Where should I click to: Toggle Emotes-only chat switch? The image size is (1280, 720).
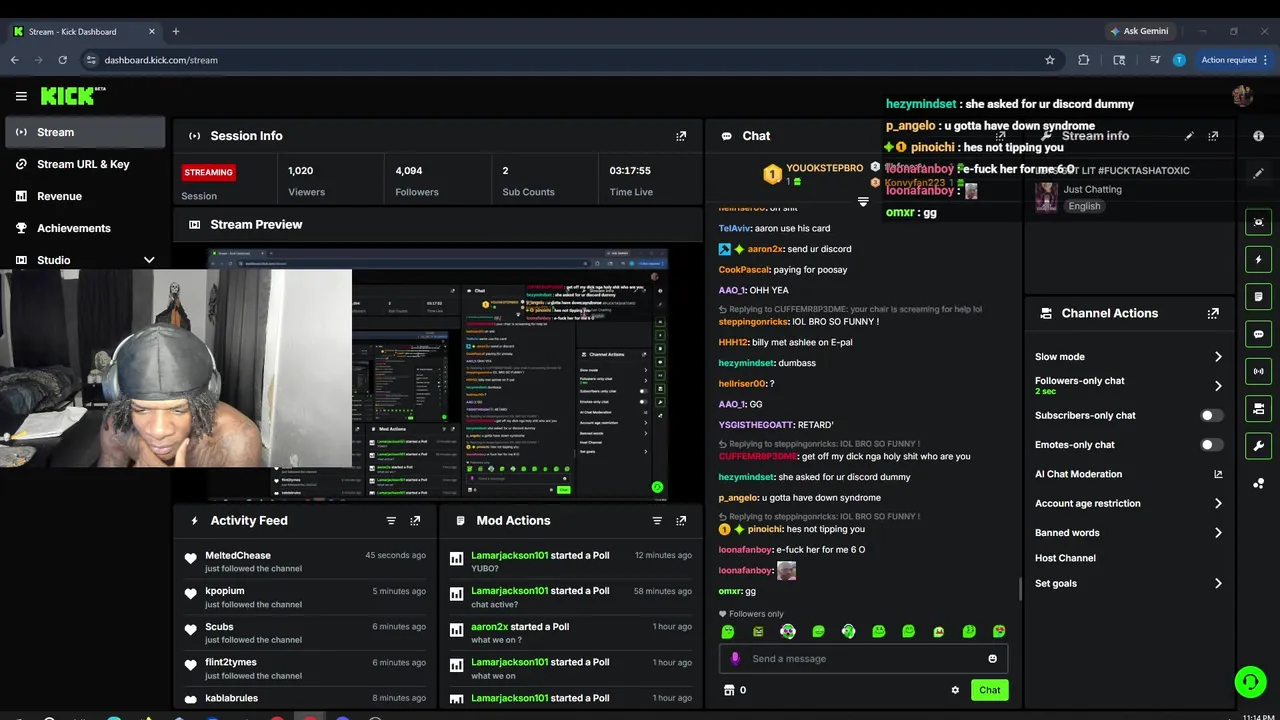[1211, 445]
